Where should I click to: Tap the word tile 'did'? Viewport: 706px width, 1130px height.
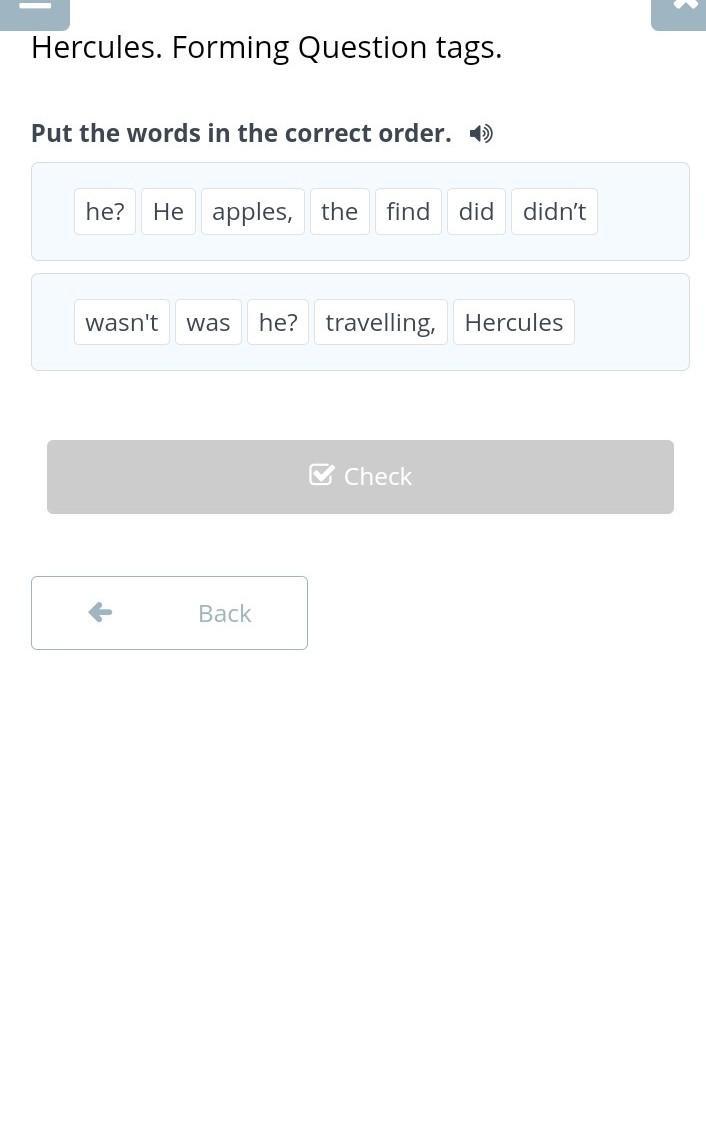click(x=476, y=212)
